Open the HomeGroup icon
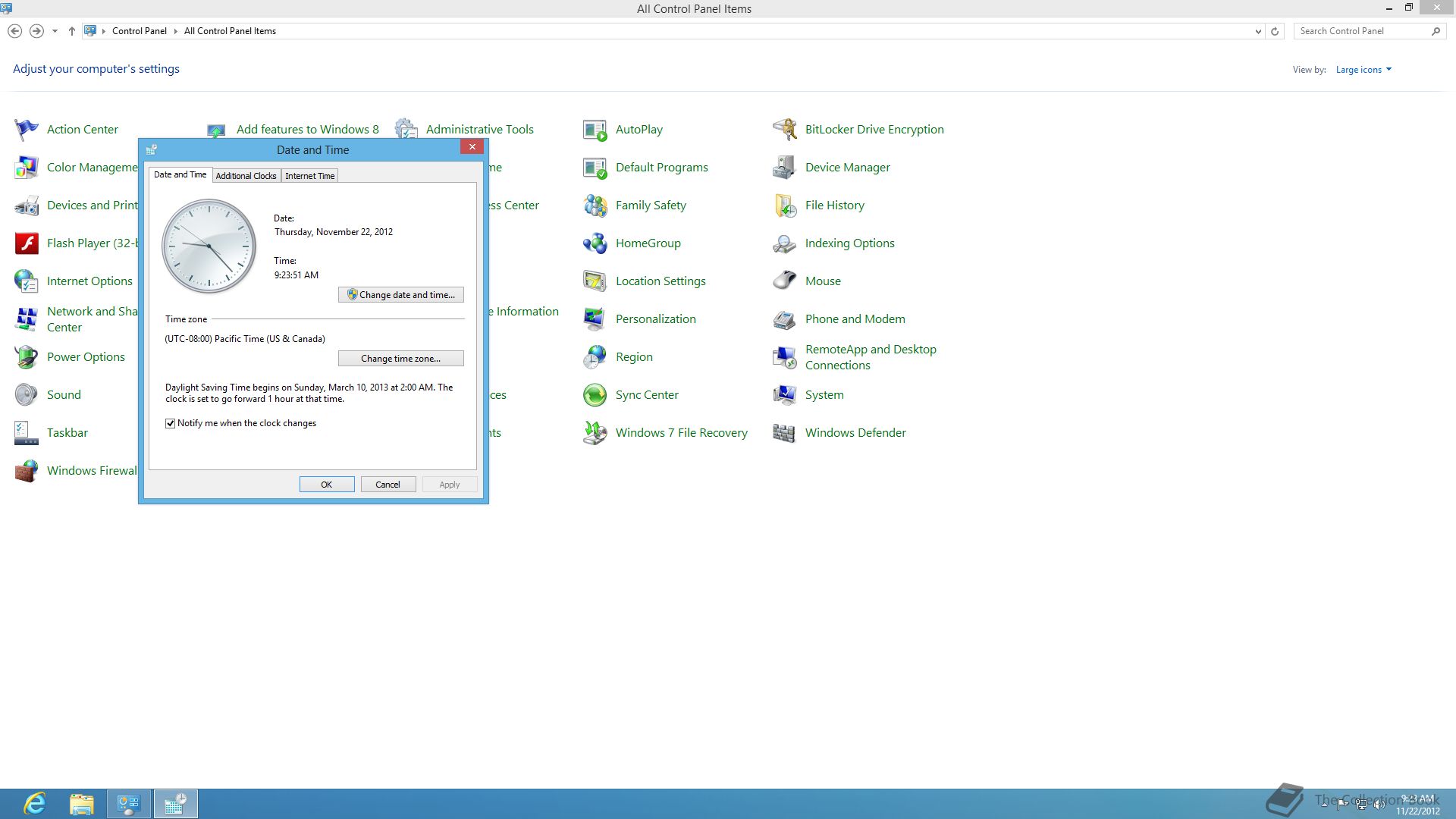 [x=595, y=243]
